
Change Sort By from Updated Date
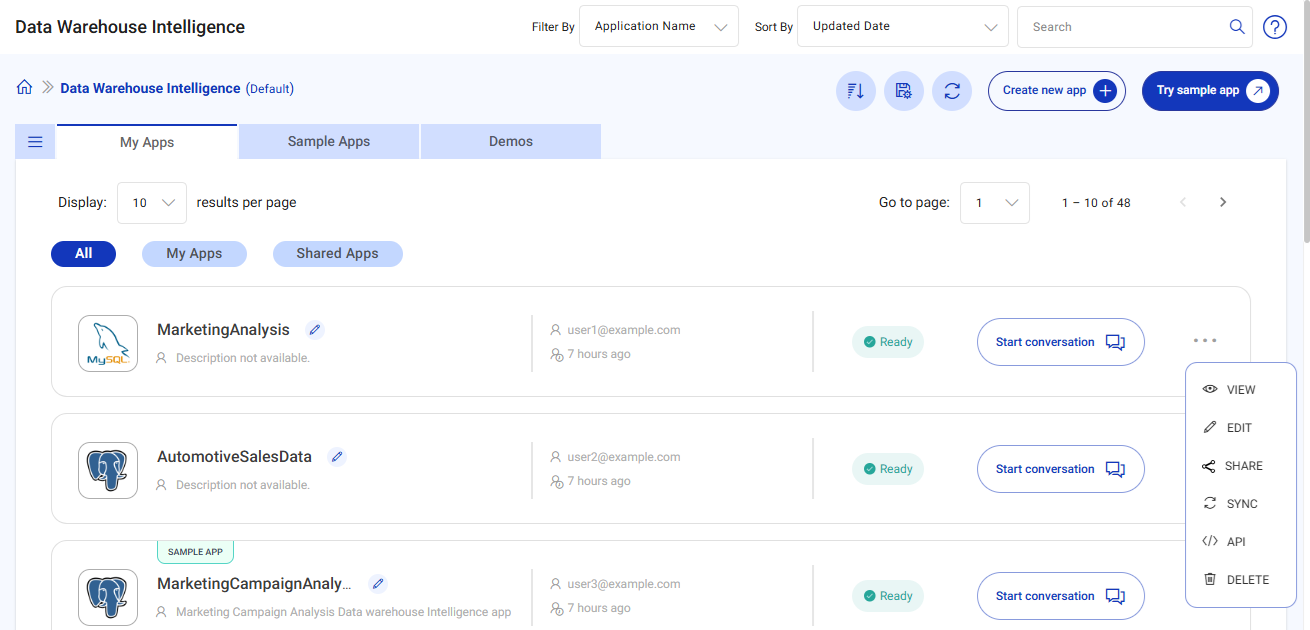(902, 25)
